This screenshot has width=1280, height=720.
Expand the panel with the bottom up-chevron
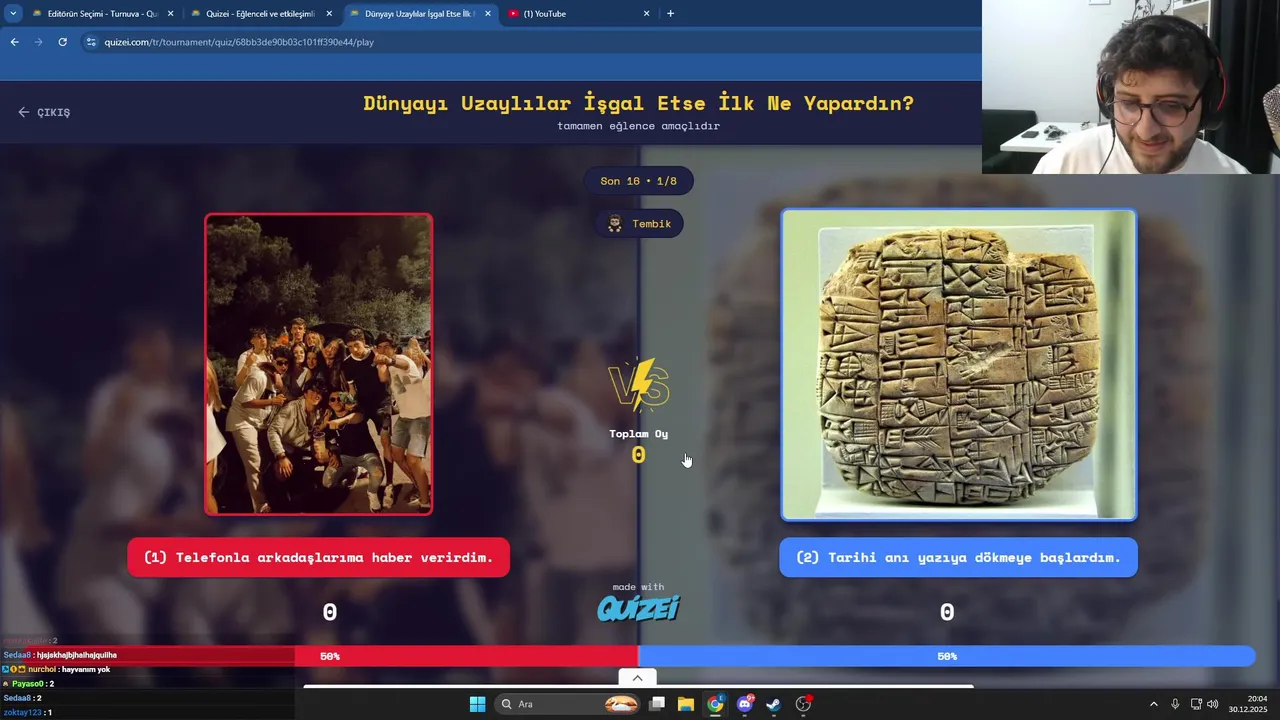(637, 678)
